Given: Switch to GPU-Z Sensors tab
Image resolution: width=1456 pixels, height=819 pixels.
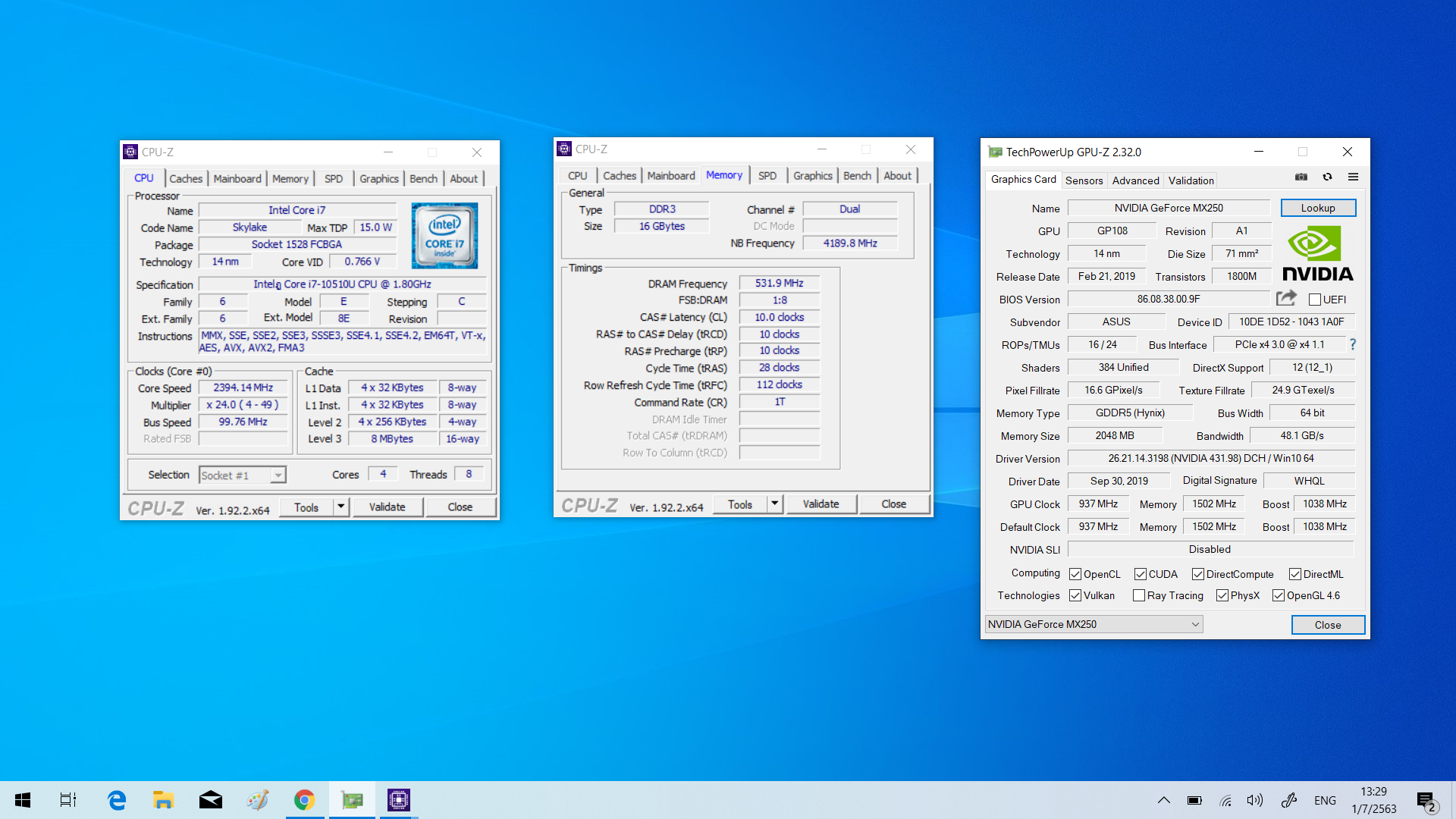Looking at the screenshot, I should point(1084,180).
